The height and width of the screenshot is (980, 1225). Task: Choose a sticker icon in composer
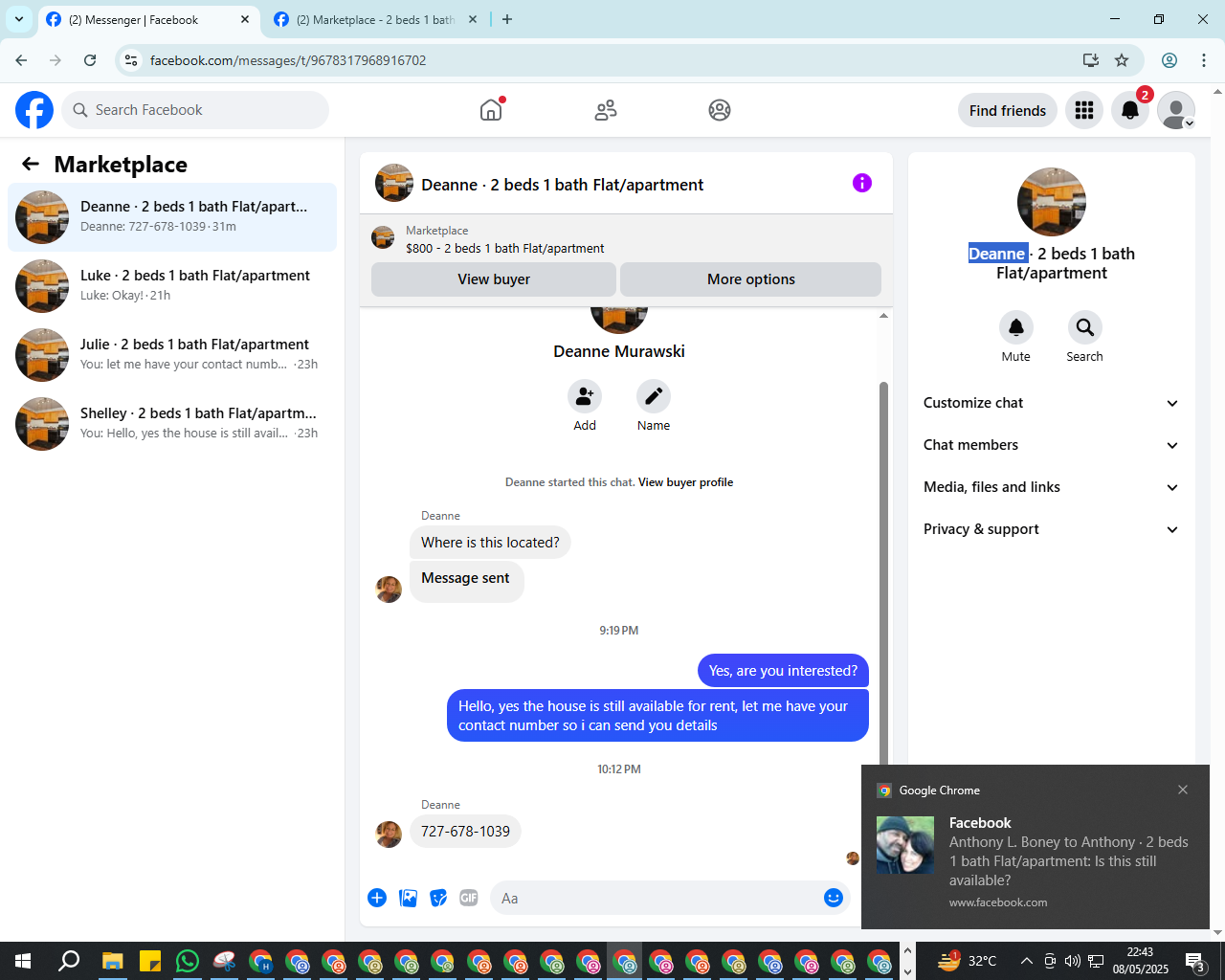(438, 898)
